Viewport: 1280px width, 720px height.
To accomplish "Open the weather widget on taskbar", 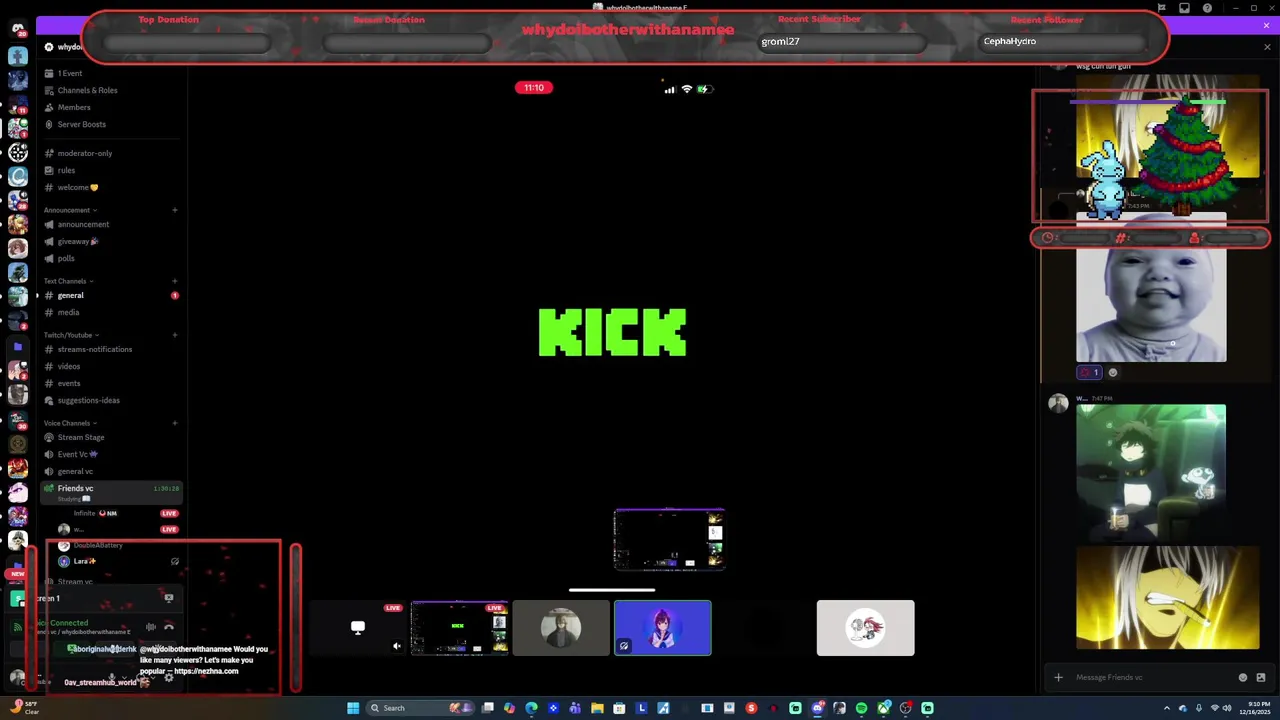I will (x=22, y=708).
